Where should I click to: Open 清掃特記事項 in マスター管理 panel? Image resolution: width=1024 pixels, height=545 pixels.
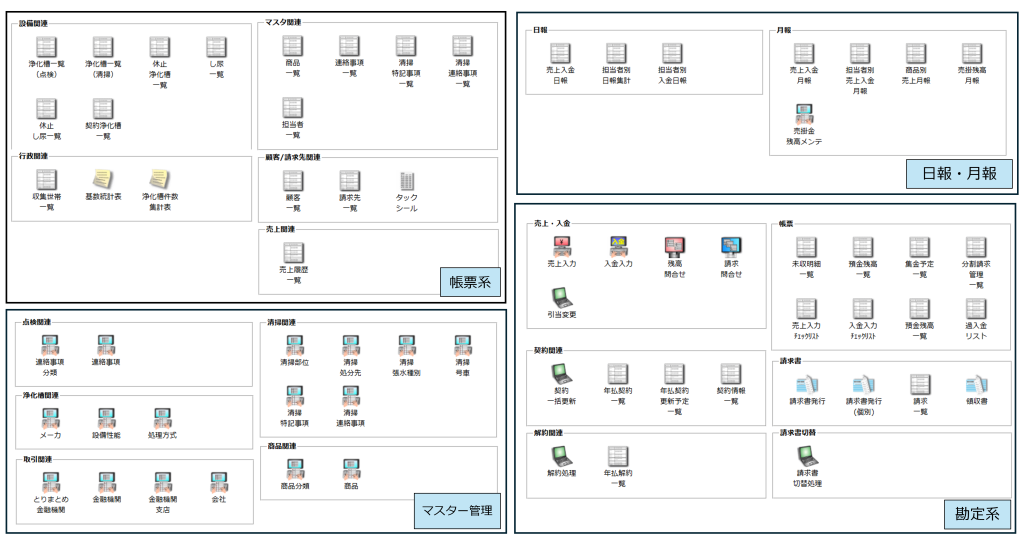pos(295,396)
